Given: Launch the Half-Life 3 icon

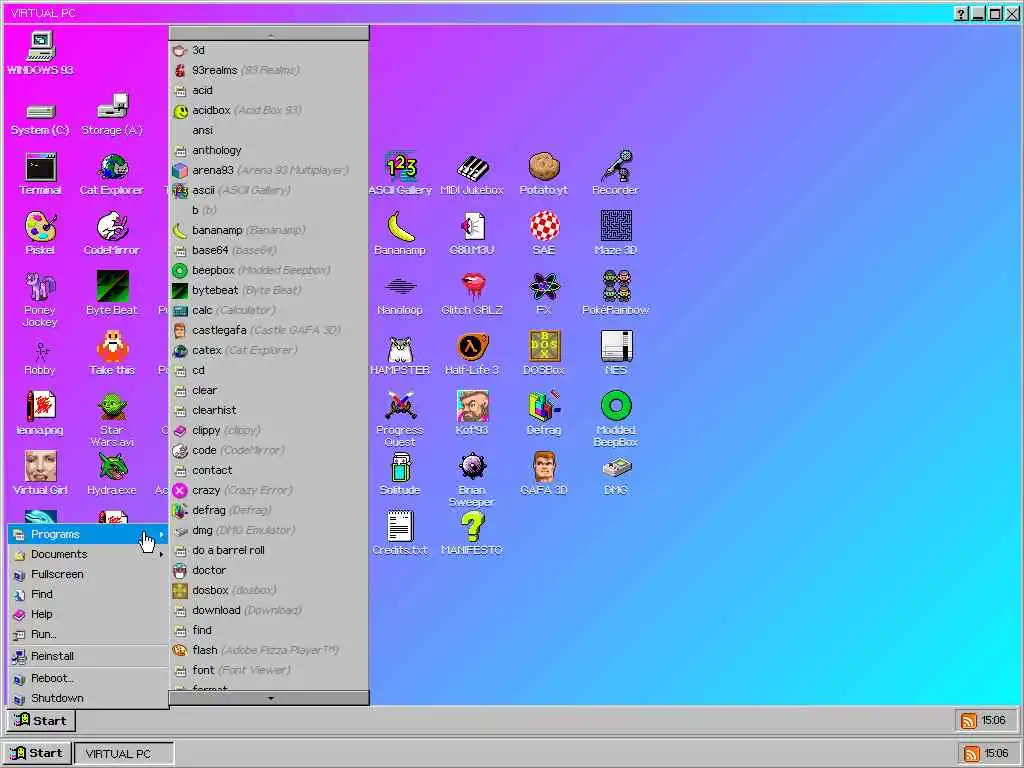Looking at the screenshot, I should click(x=472, y=353).
